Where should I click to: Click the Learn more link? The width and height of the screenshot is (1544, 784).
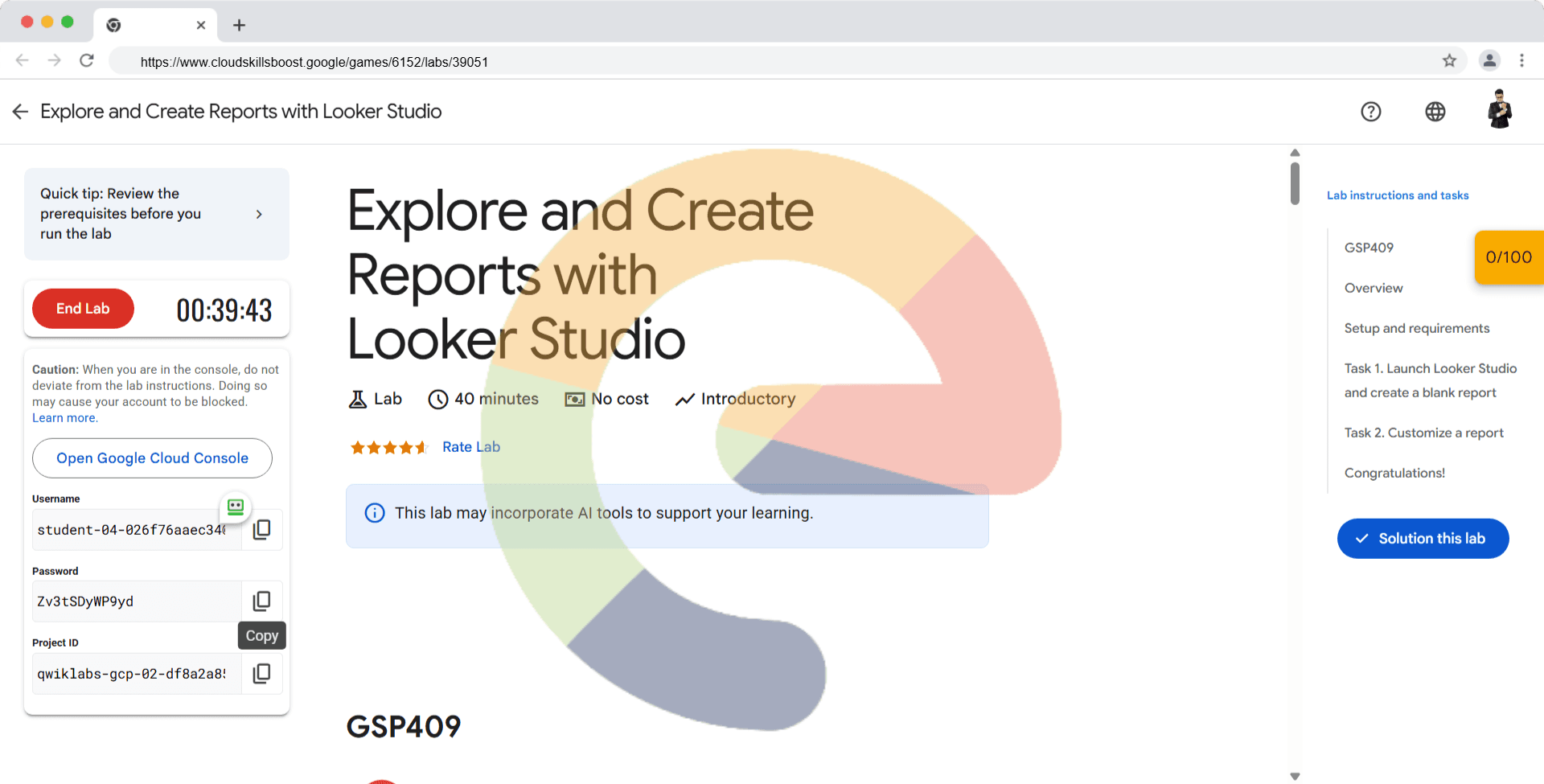click(x=64, y=418)
